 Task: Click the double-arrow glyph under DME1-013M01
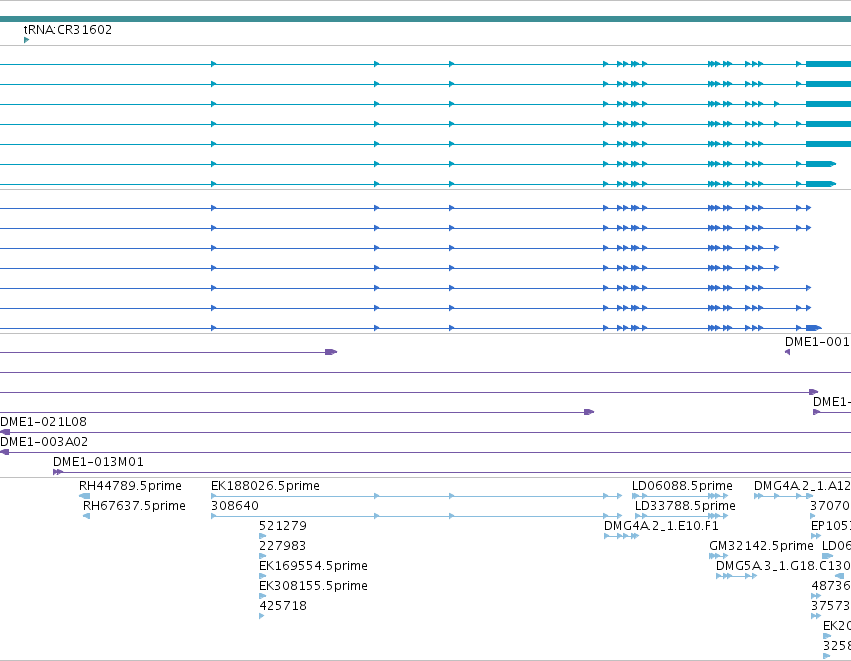point(58,472)
